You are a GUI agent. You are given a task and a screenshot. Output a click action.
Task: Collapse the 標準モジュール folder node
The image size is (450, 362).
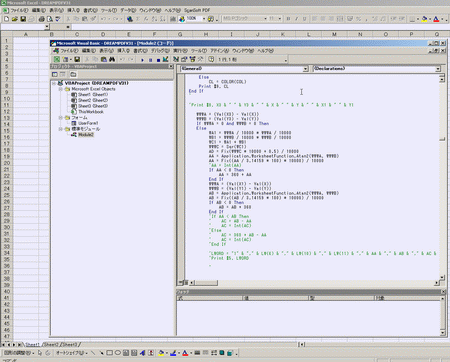click(x=61, y=129)
